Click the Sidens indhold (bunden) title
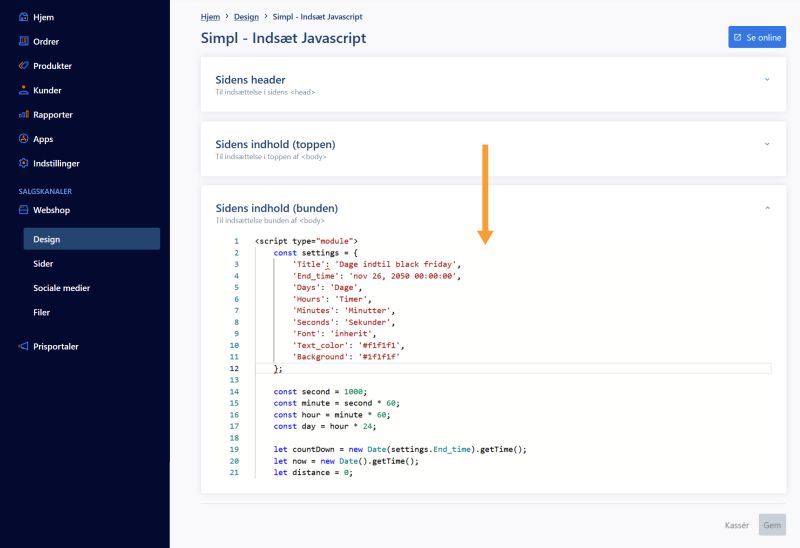Image resolution: width=800 pixels, height=548 pixels. click(277, 208)
